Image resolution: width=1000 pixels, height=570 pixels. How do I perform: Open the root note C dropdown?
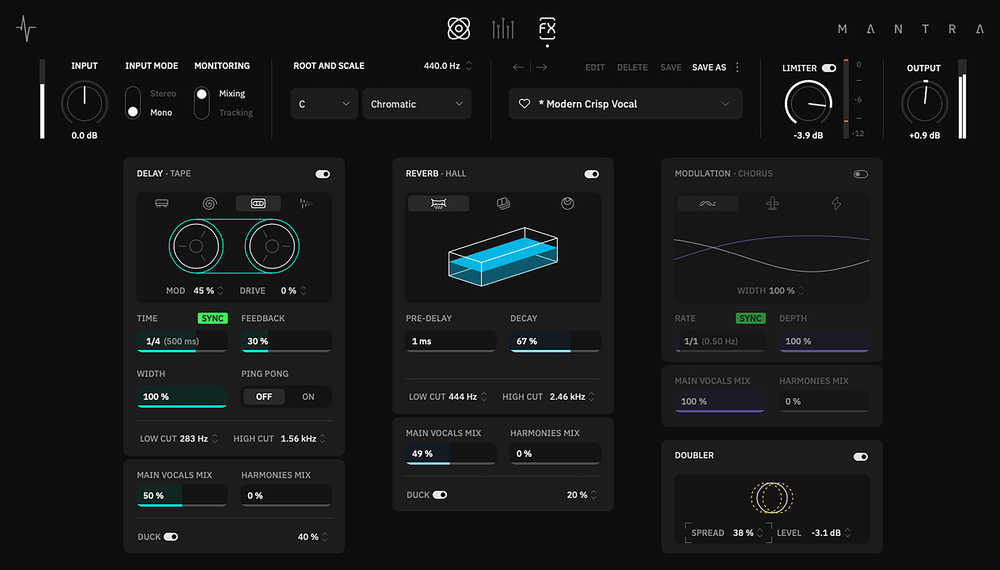(x=324, y=104)
